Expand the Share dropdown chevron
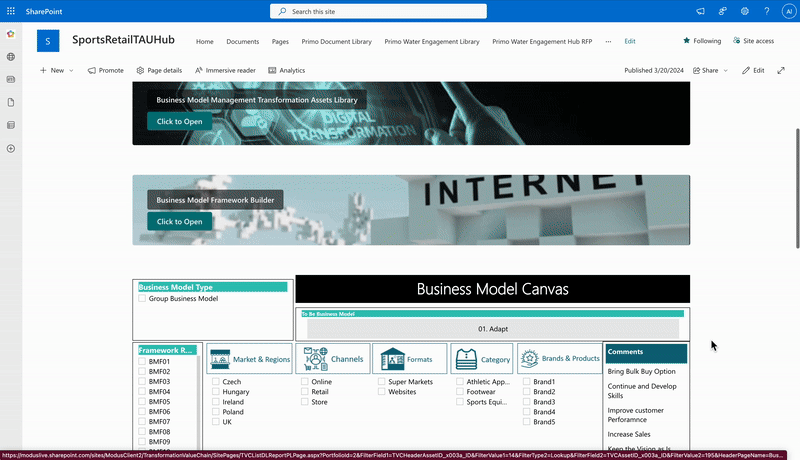Viewport: 800px width, 460px height. pyautogui.click(x=726, y=70)
